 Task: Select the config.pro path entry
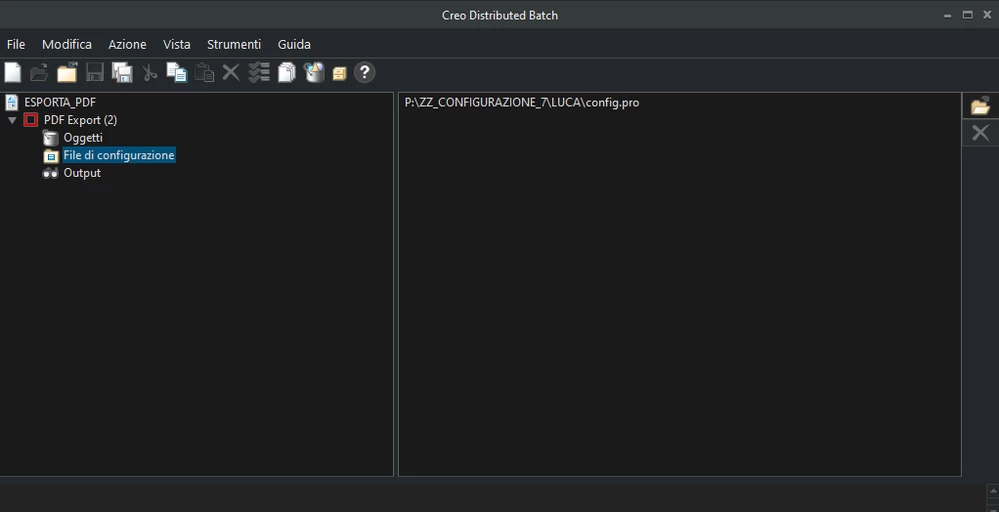point(522,103)
